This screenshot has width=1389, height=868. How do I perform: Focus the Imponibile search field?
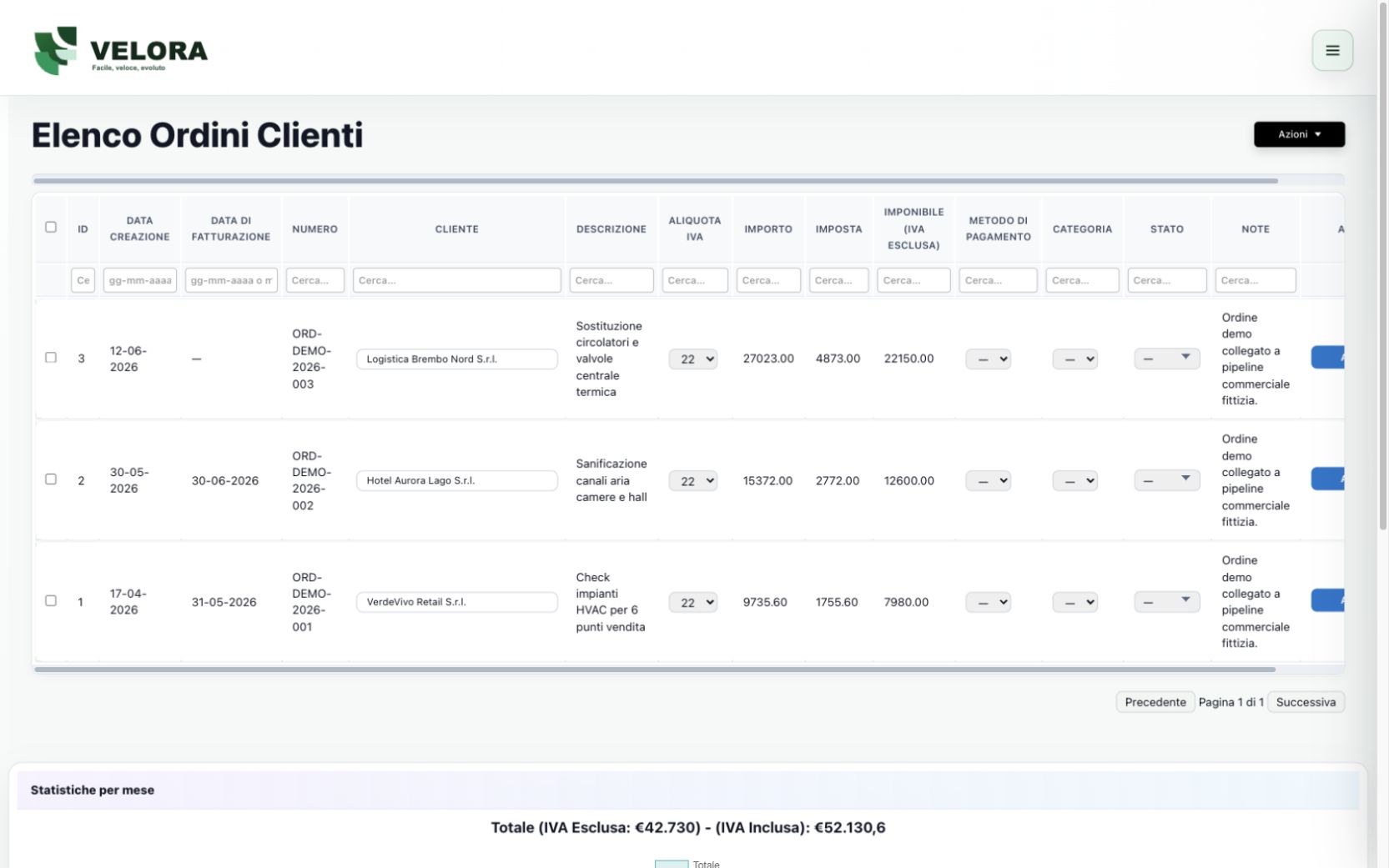[x=913, y=280]
